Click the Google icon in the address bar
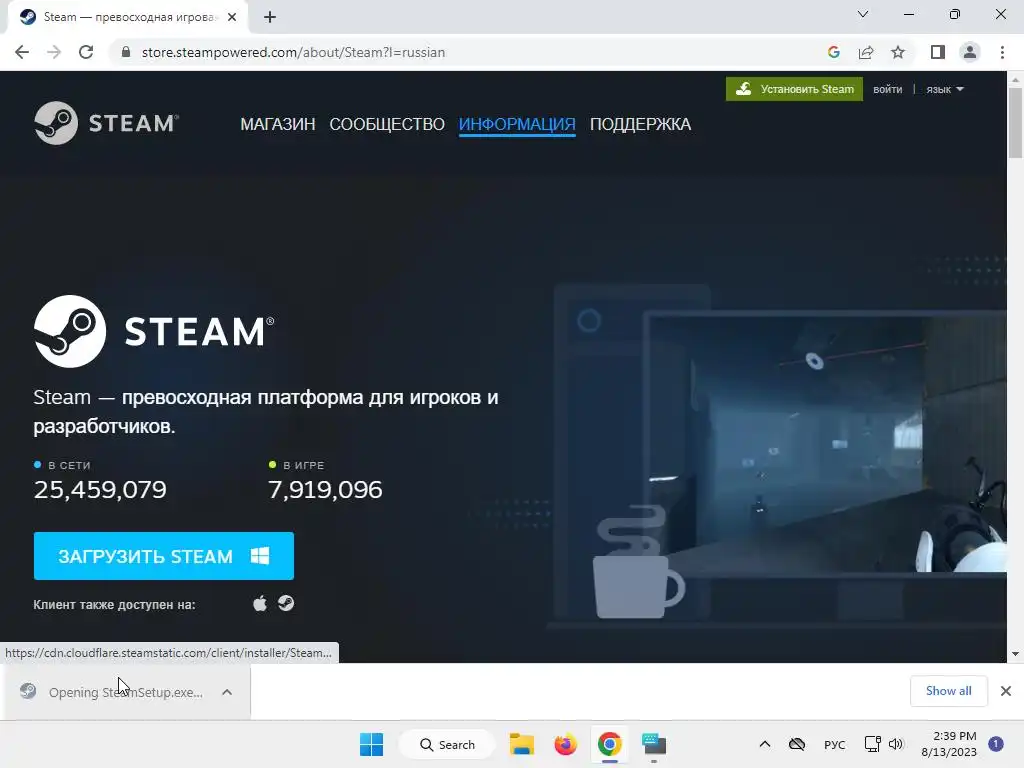1024x768 pixels. [x=833, y=52]
